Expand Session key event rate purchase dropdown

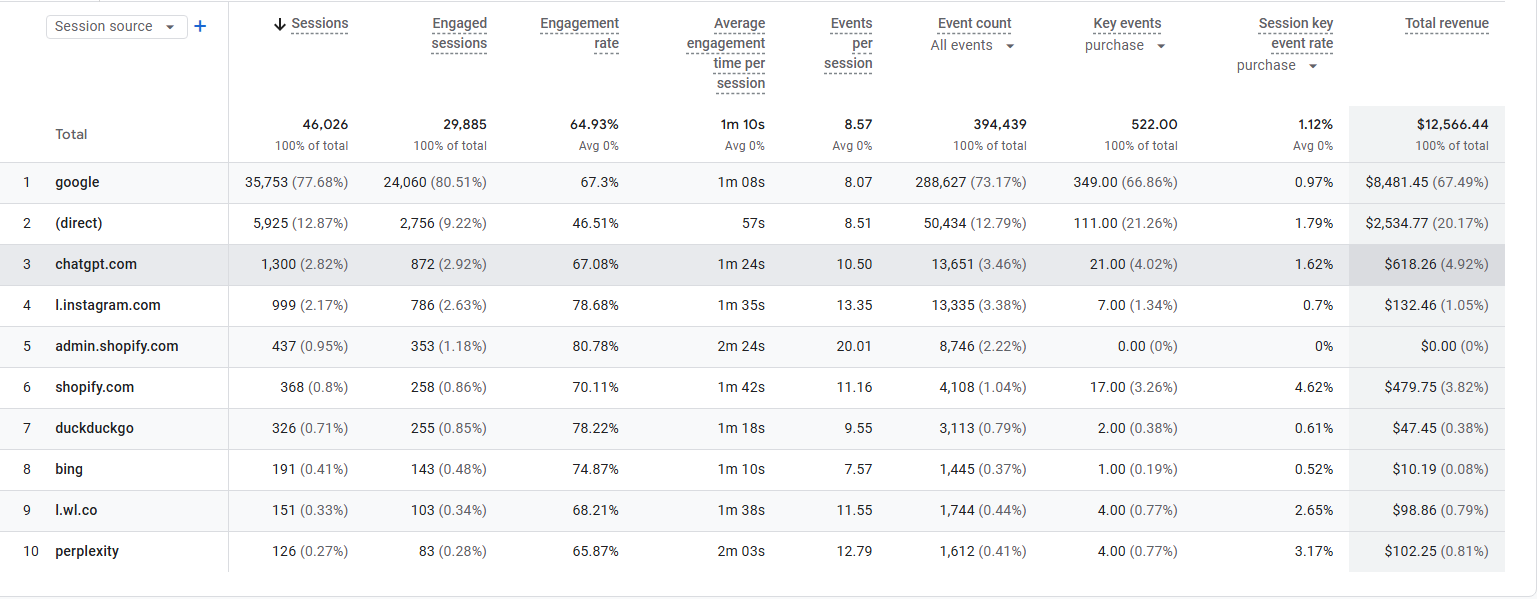[x=1277, y=66]
